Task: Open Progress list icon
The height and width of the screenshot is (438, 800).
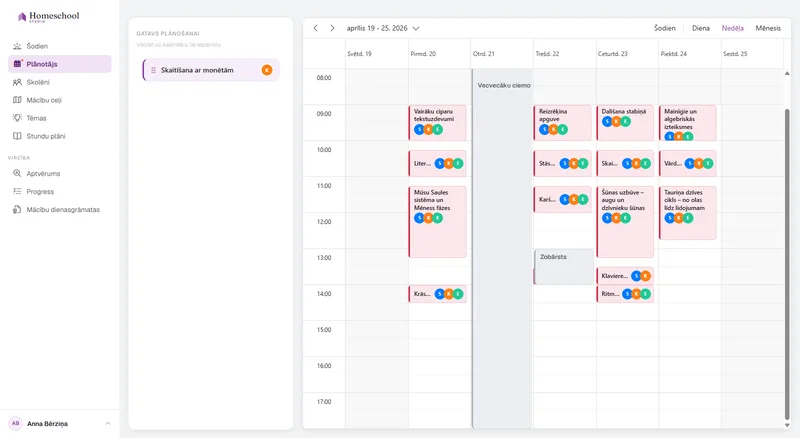Action: (x=17, y=191)
